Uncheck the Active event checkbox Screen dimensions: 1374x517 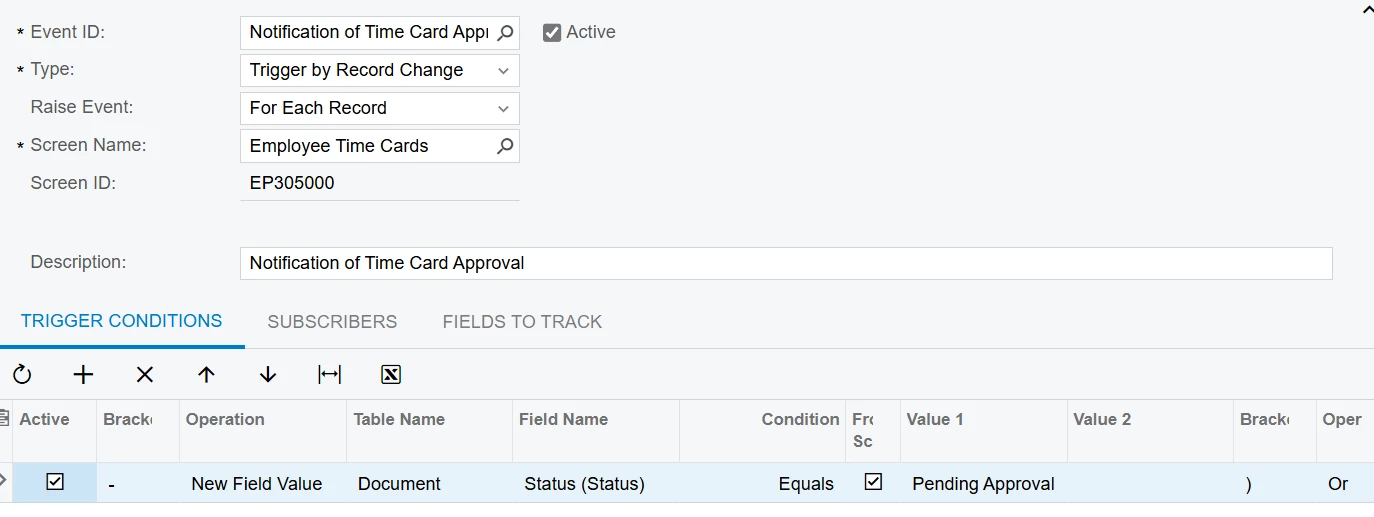coord(552,33)
